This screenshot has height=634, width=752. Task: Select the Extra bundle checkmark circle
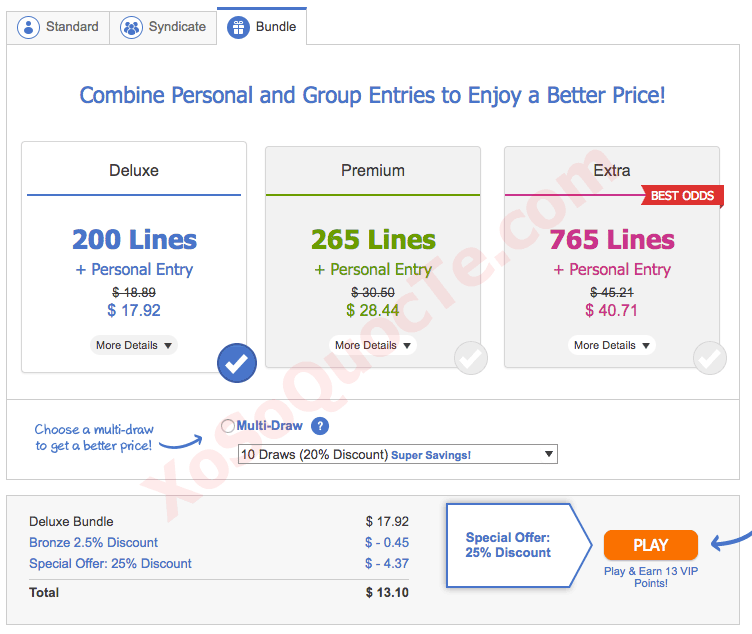pyautogui.click(x=710, y=357)
